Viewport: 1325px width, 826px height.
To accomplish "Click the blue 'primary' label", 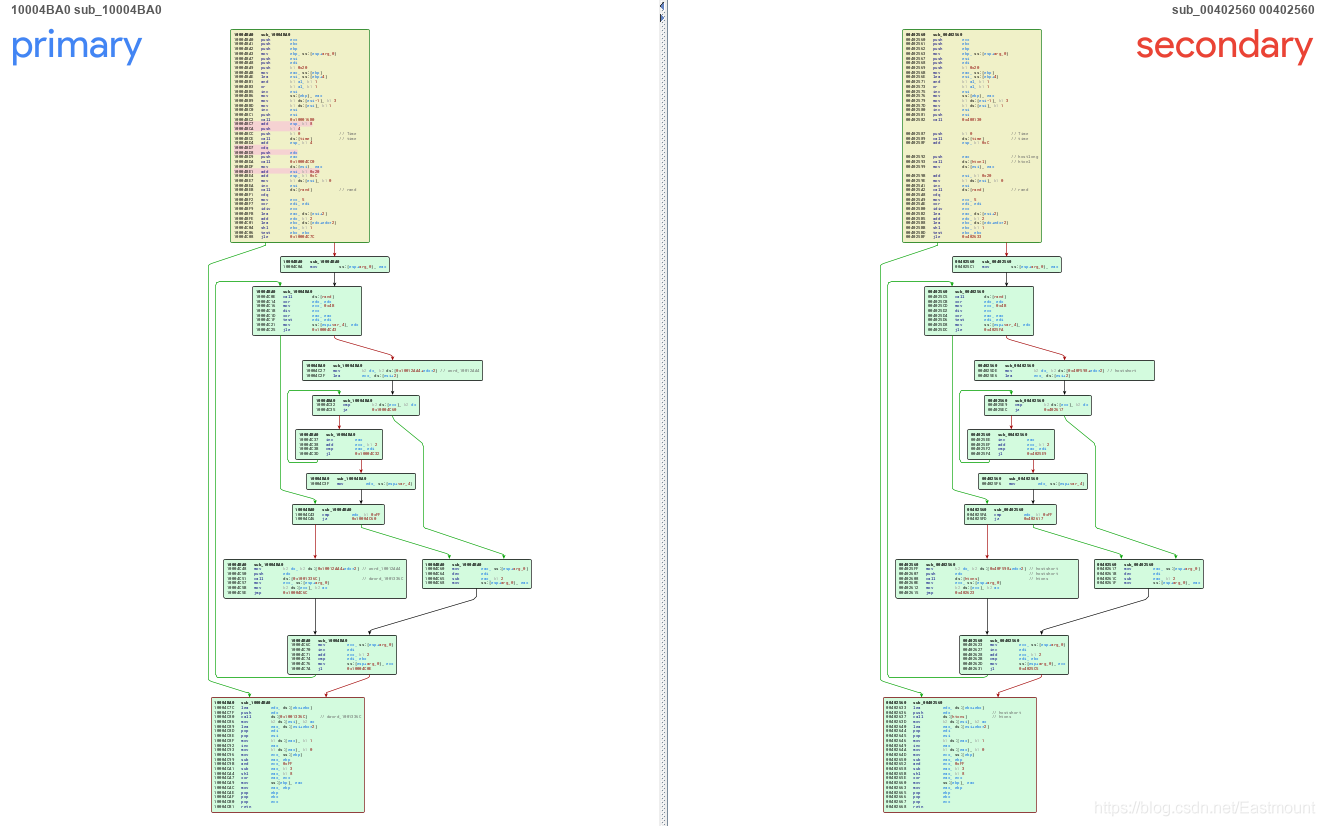I will click(x=77, y=47).
